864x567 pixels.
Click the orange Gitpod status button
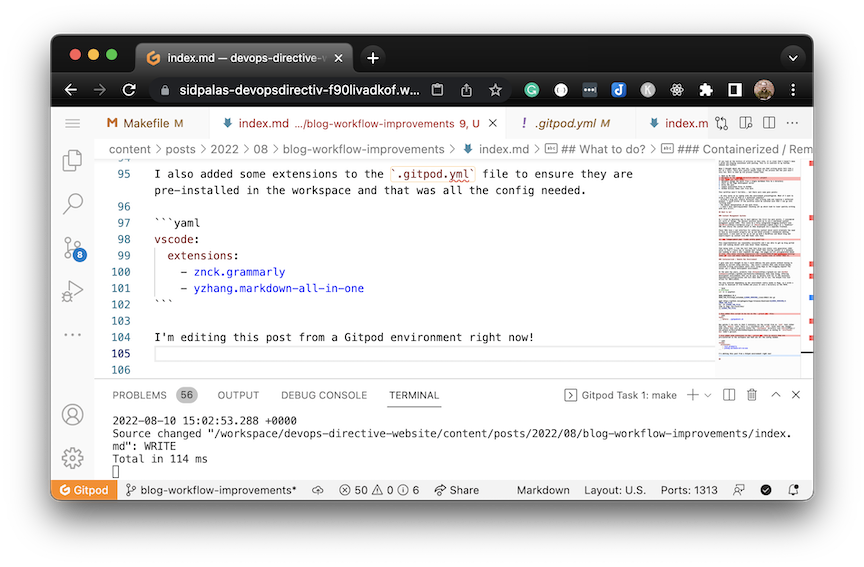(x=84, y=490)
